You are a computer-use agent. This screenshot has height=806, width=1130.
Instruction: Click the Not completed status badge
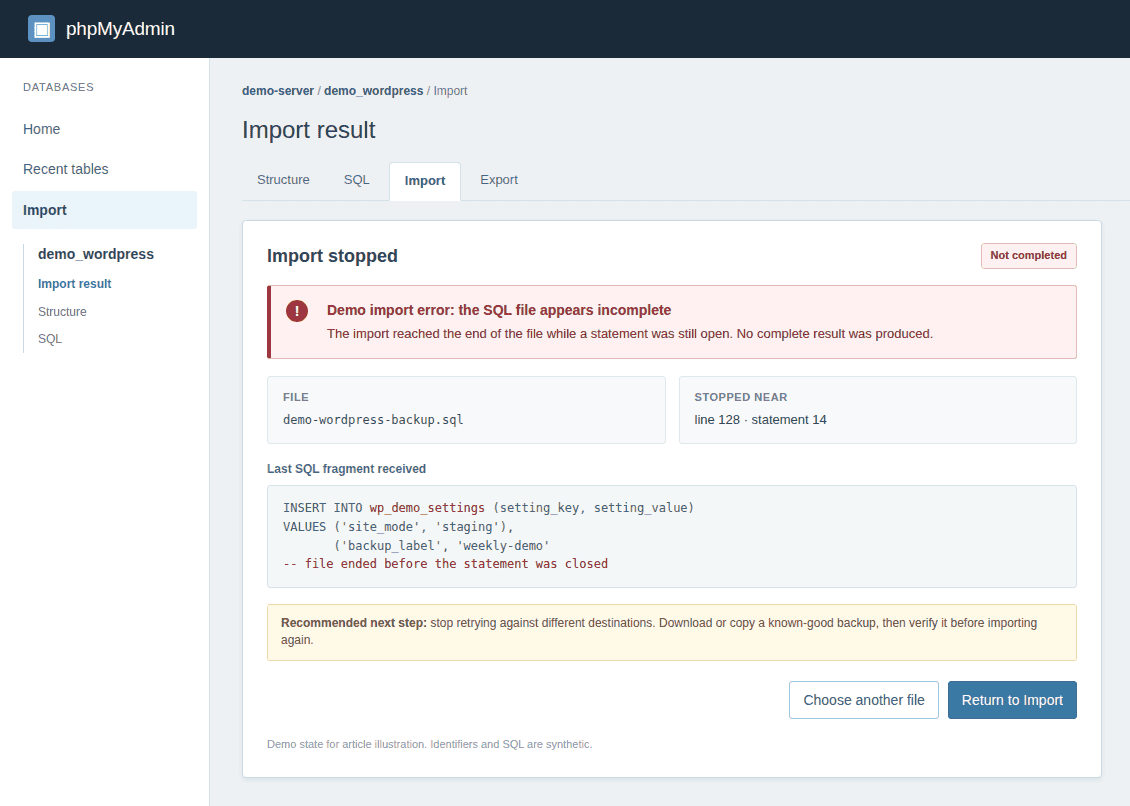(1028, 256)
